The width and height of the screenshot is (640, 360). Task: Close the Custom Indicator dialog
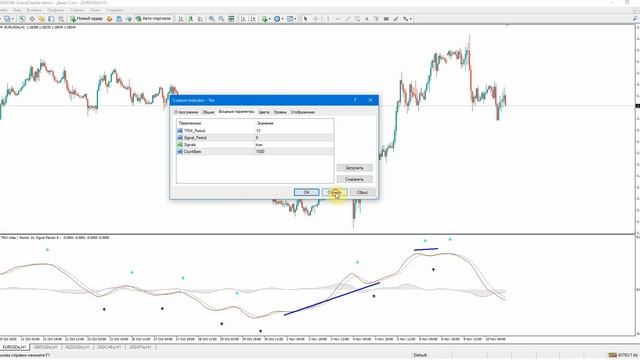coord(370,100)
